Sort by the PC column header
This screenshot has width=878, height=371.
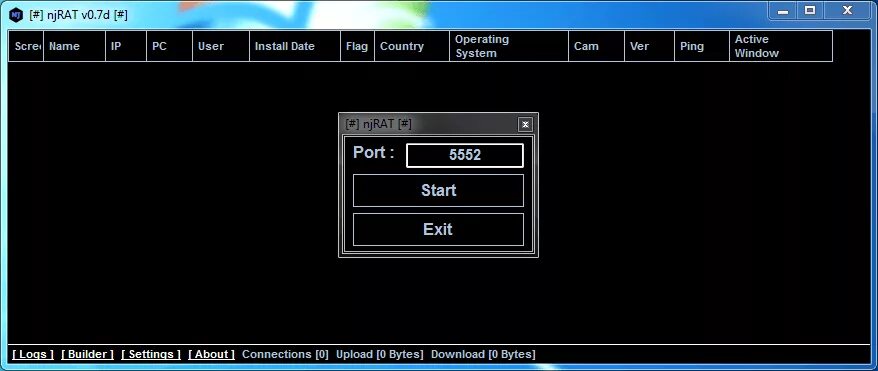170,46
